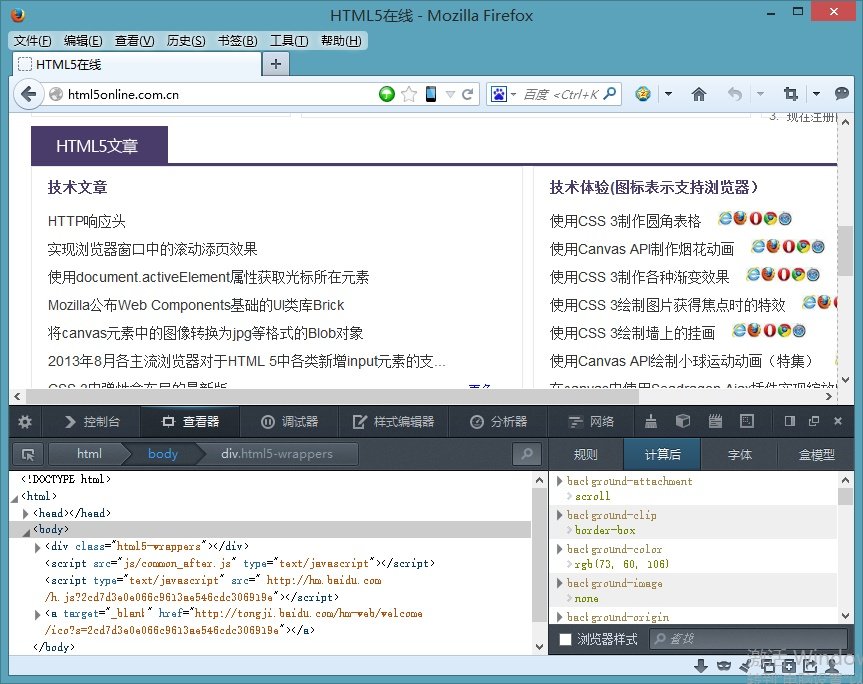863x684 pixels.
Task: Enable the 浏览器样式 checkbox
Action: (x=565, y=639)
